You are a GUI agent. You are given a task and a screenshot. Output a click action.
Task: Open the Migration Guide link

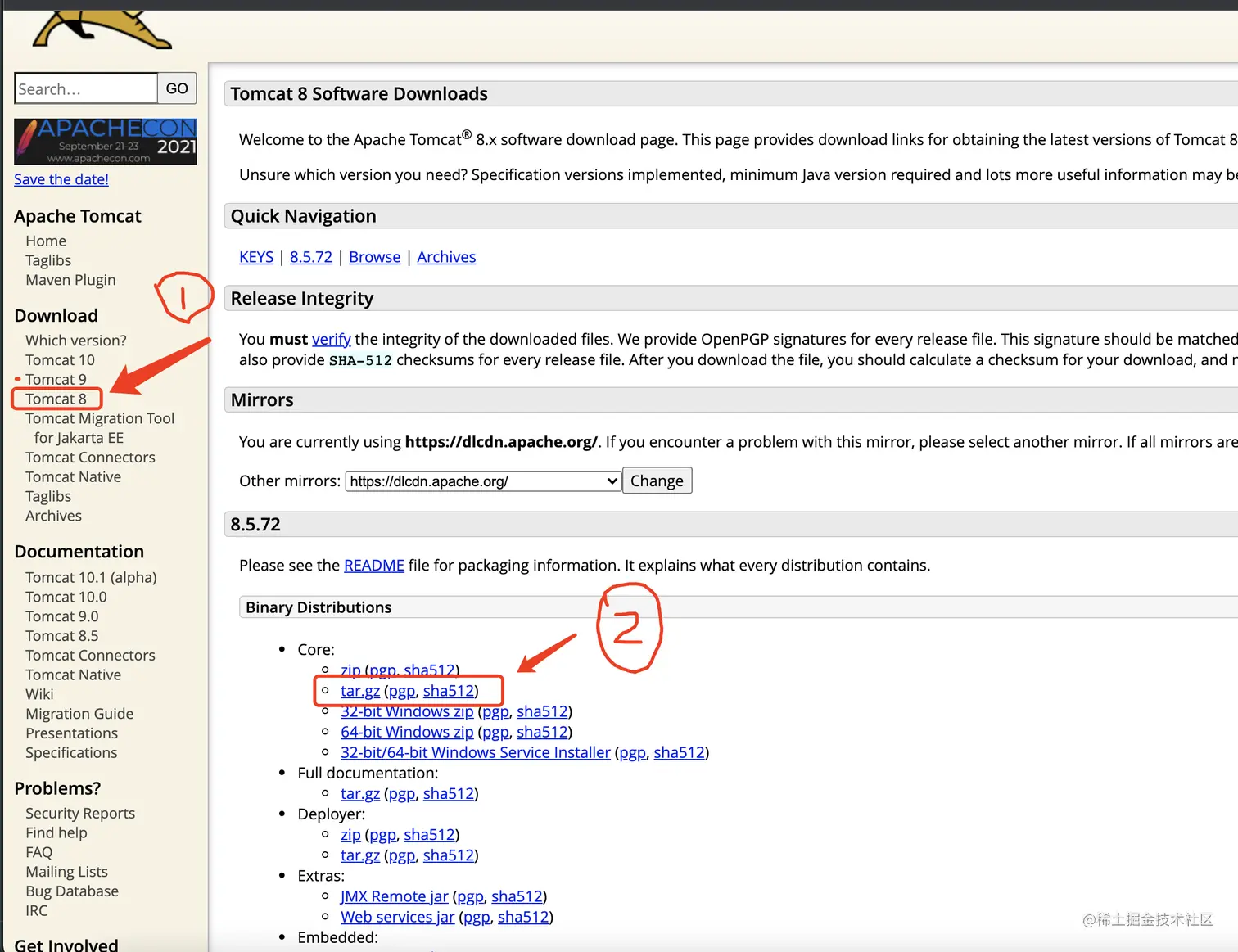[x=79, y=714]
